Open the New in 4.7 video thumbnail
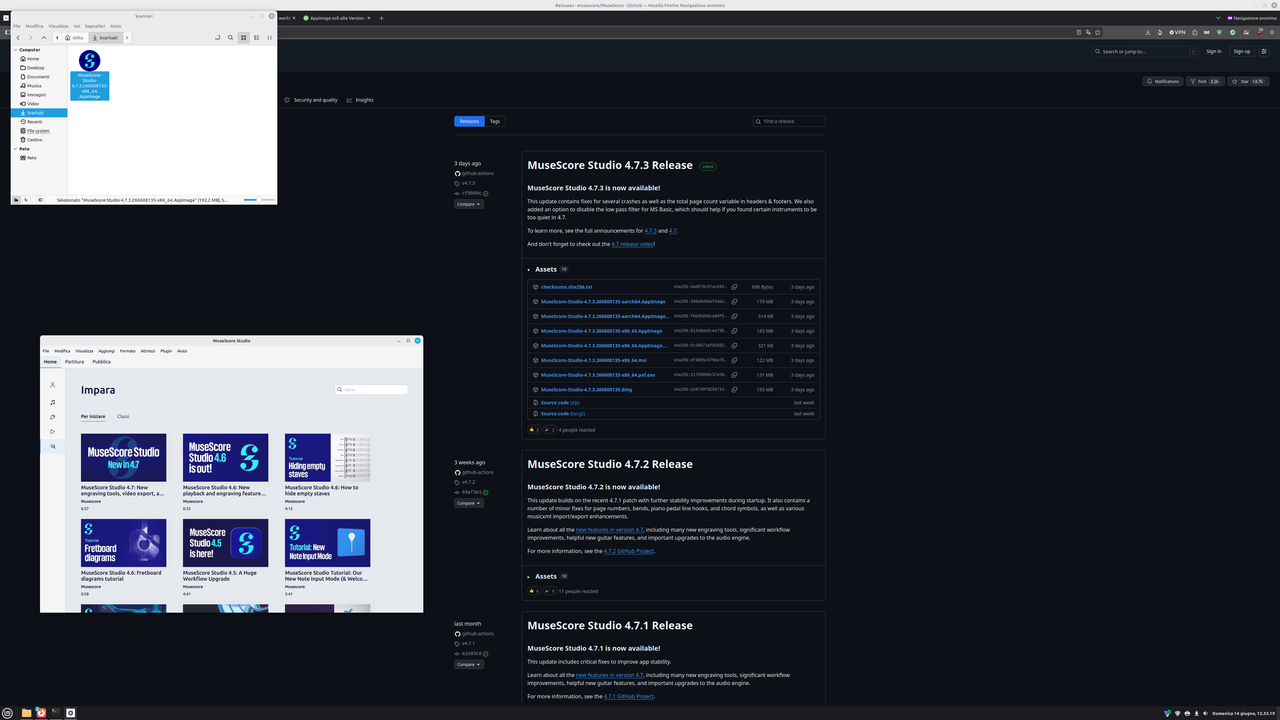Screen dimensions: 1280x720 tap(124, 458)
